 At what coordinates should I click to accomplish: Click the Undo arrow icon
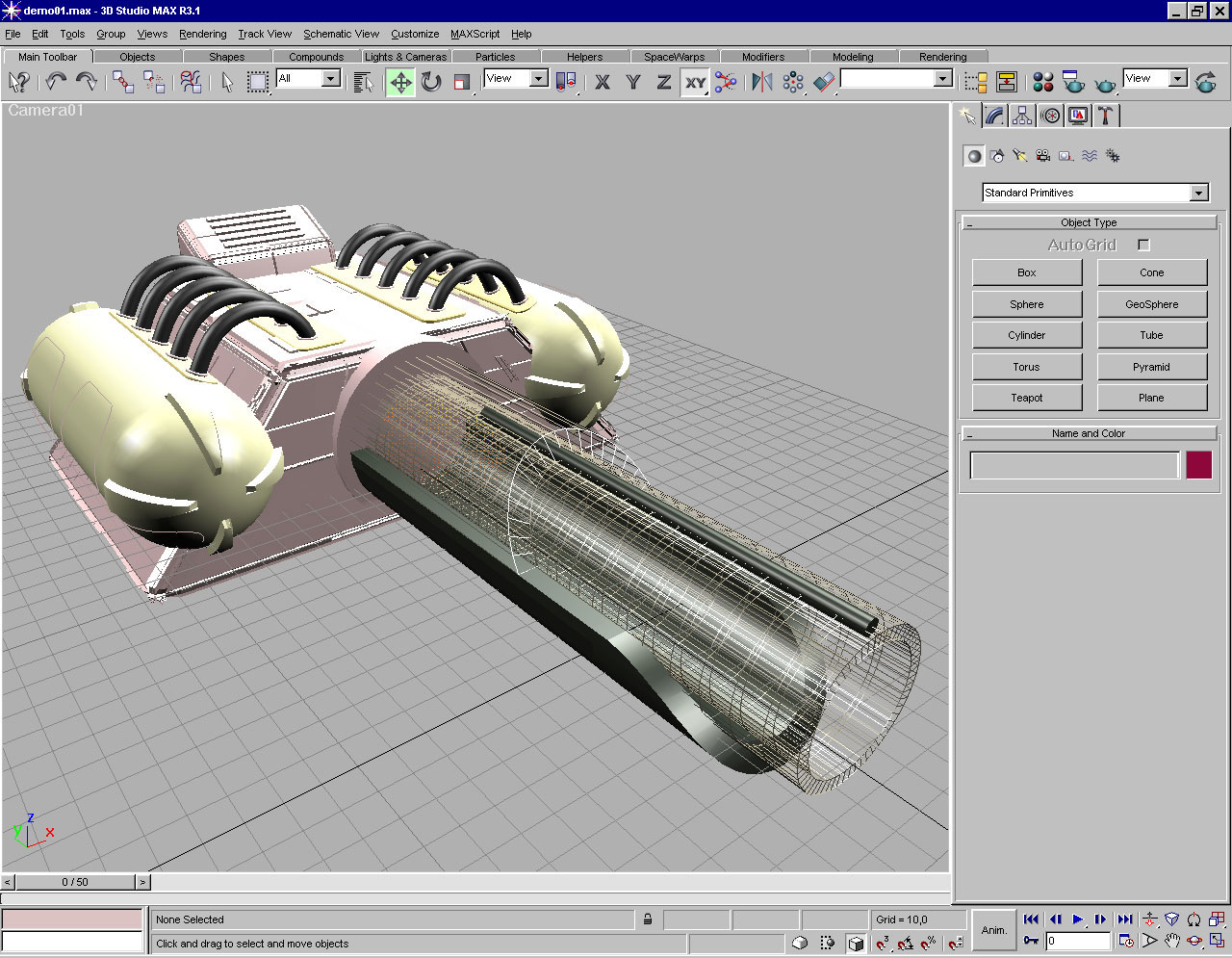point(56,82)
